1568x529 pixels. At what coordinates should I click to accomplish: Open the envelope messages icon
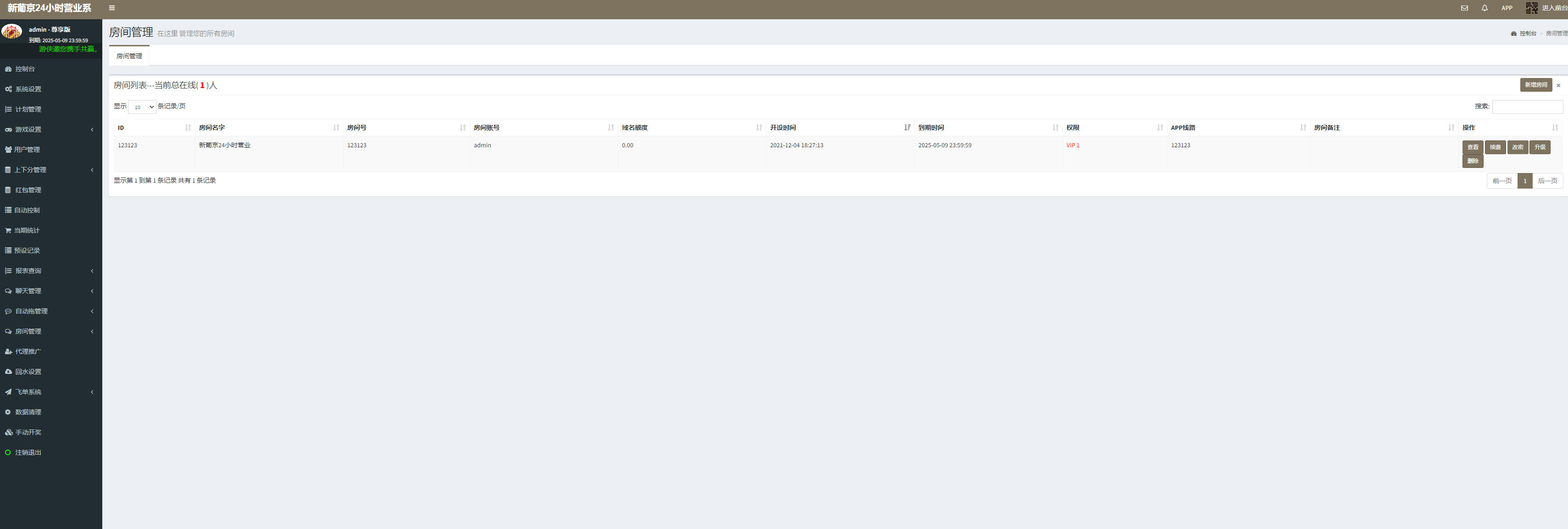[x=1464, y=8]
